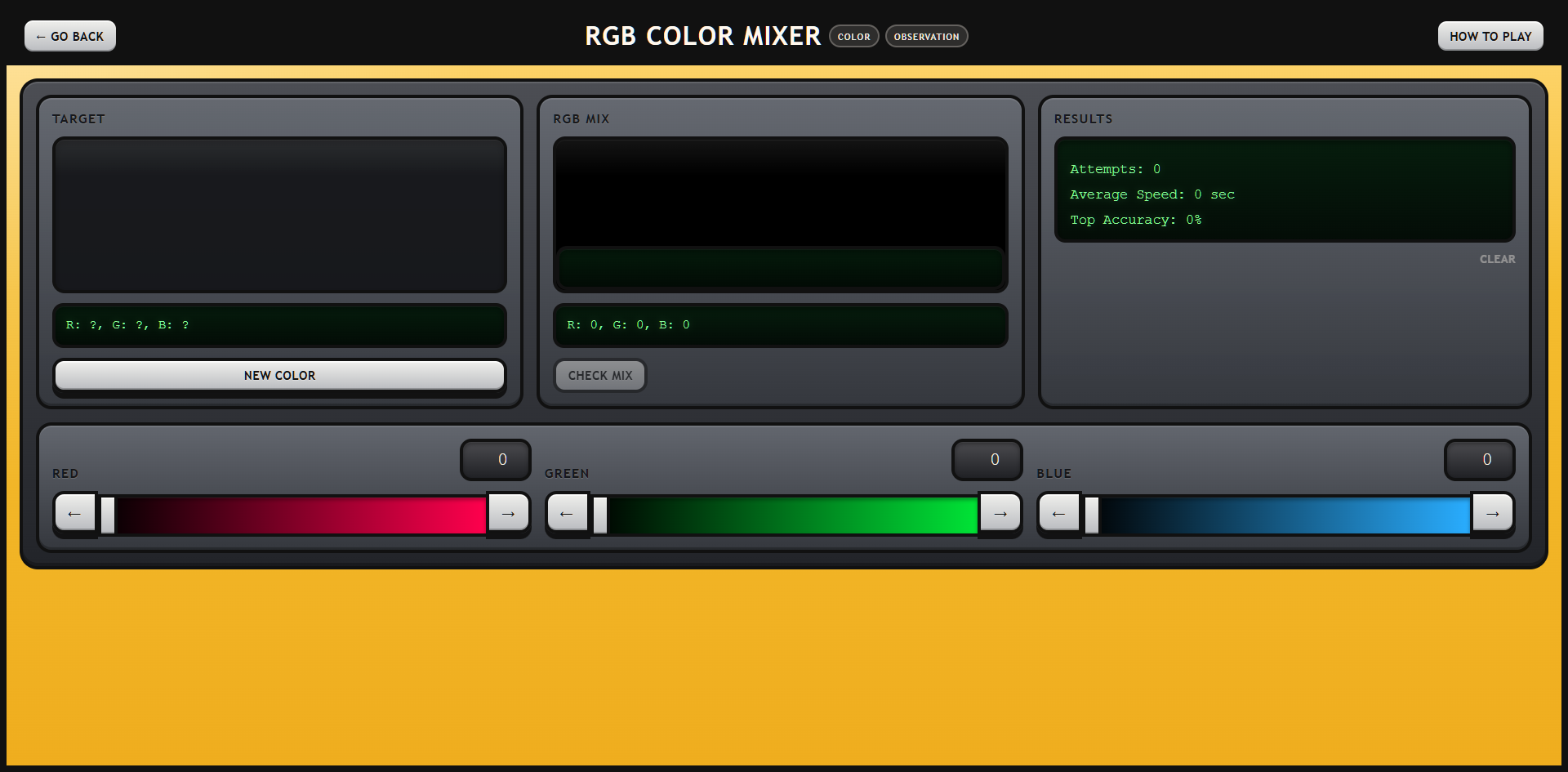Click the red decrease left arrow
This screenshot has width=1568, height=772.
(x=75, y=514)
